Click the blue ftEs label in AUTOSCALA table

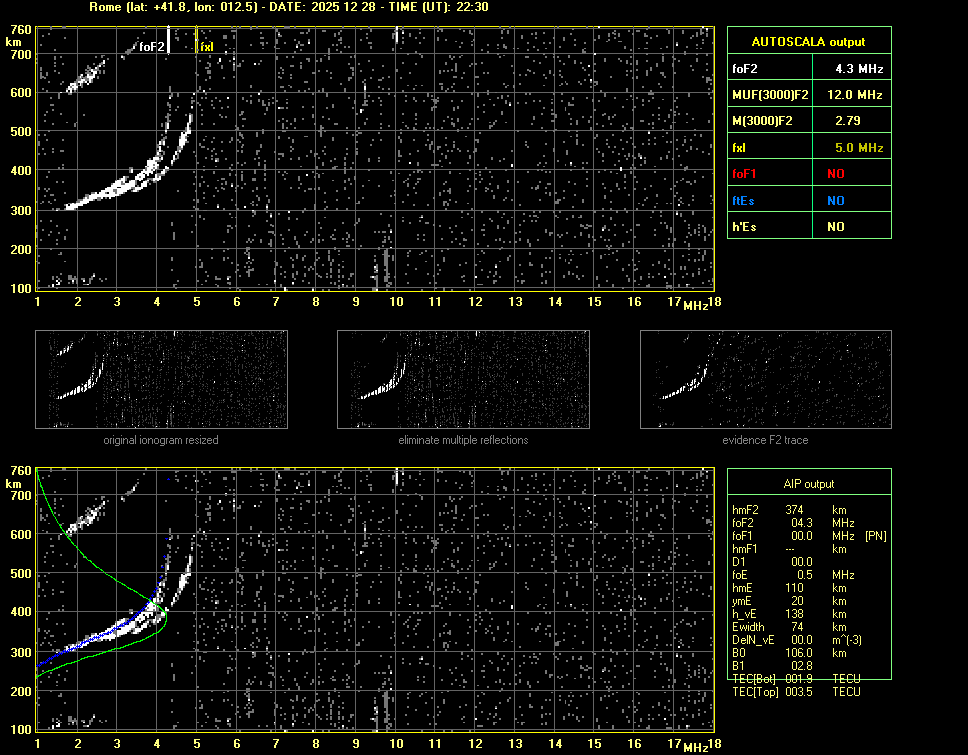point(743,200)
